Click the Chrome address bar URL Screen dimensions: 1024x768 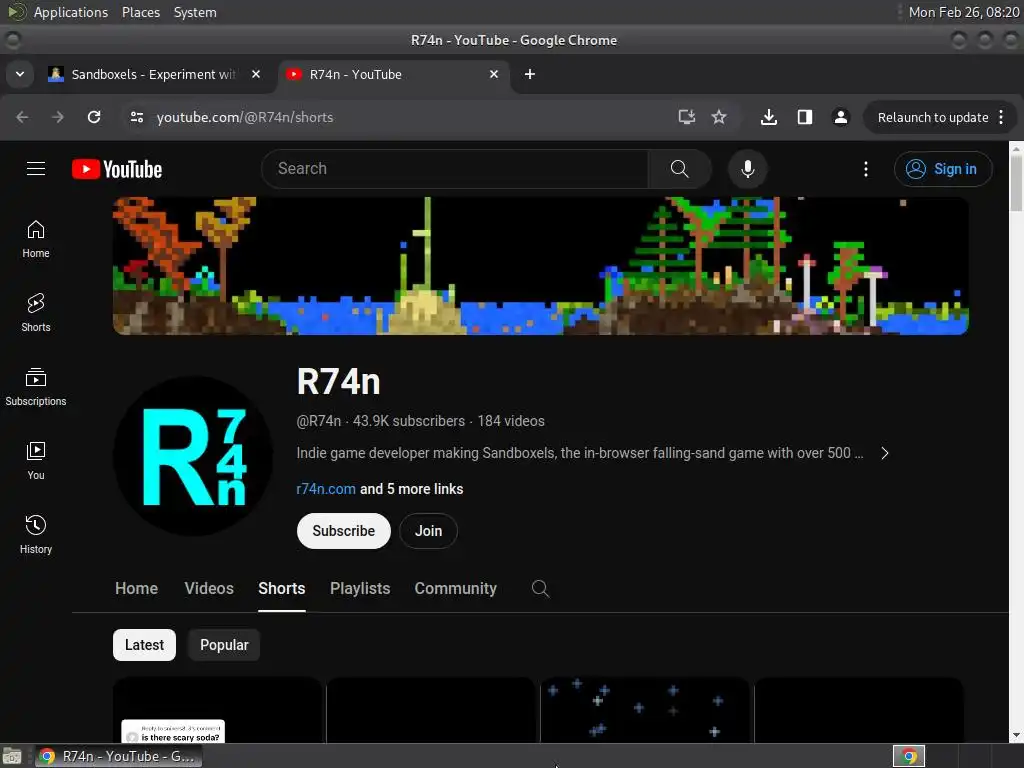pyautogui.click(x=245, y=117)
